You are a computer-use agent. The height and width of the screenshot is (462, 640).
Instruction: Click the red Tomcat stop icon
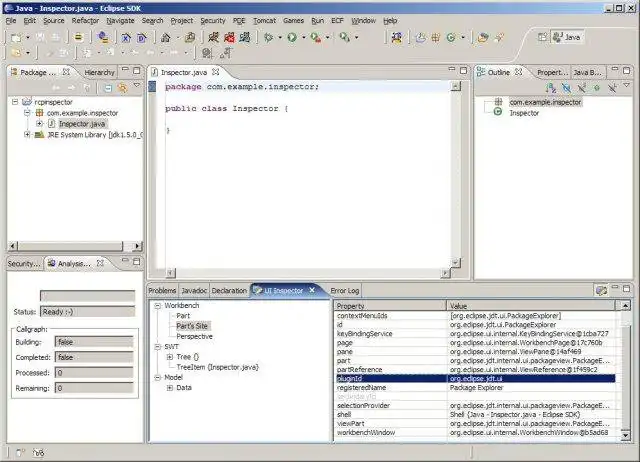[x=229, y=38]
